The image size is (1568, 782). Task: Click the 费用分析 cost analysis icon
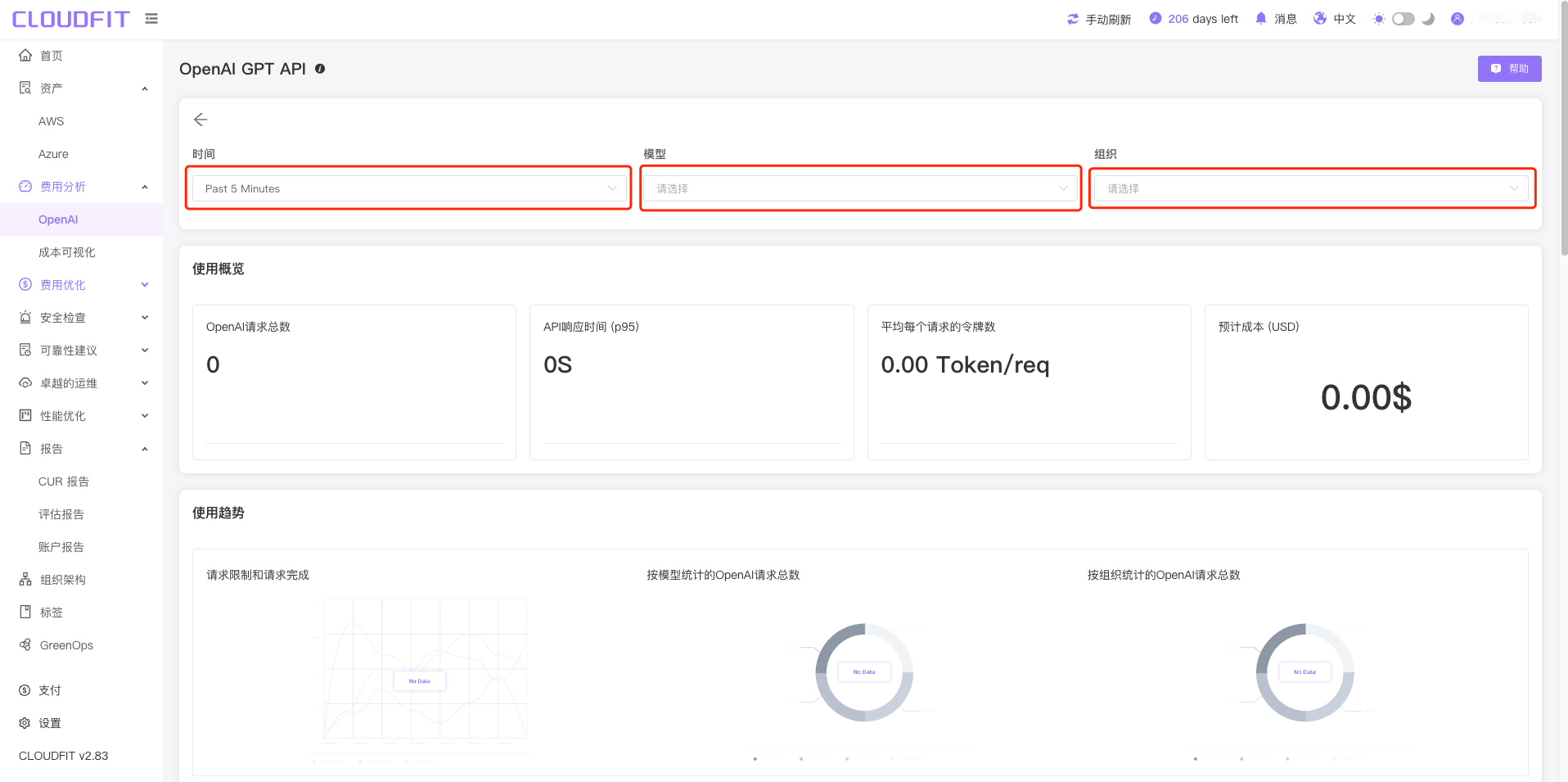coord(25,186)
